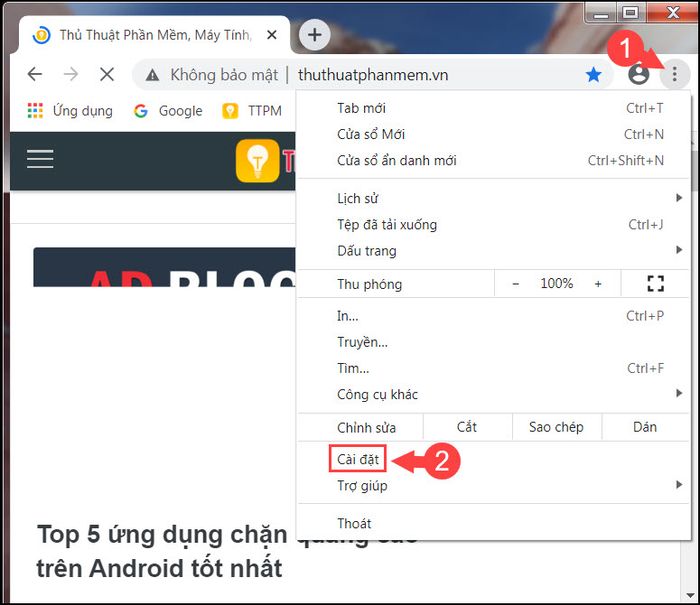
Task: Close the Thủ Thuật Phần Mềm tab
Action: 271,34
